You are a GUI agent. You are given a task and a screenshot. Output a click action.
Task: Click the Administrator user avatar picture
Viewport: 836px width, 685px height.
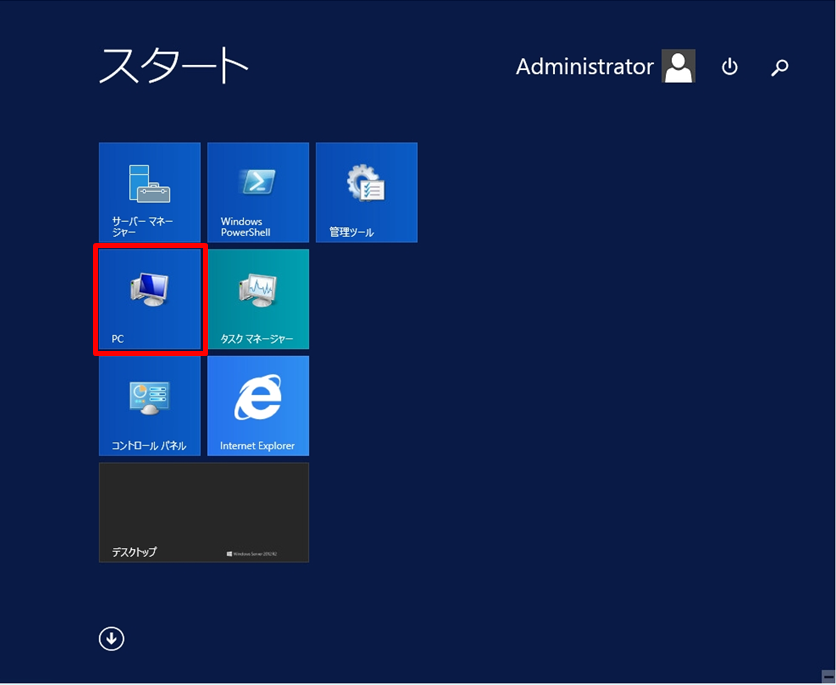click(x=678, y=66)
